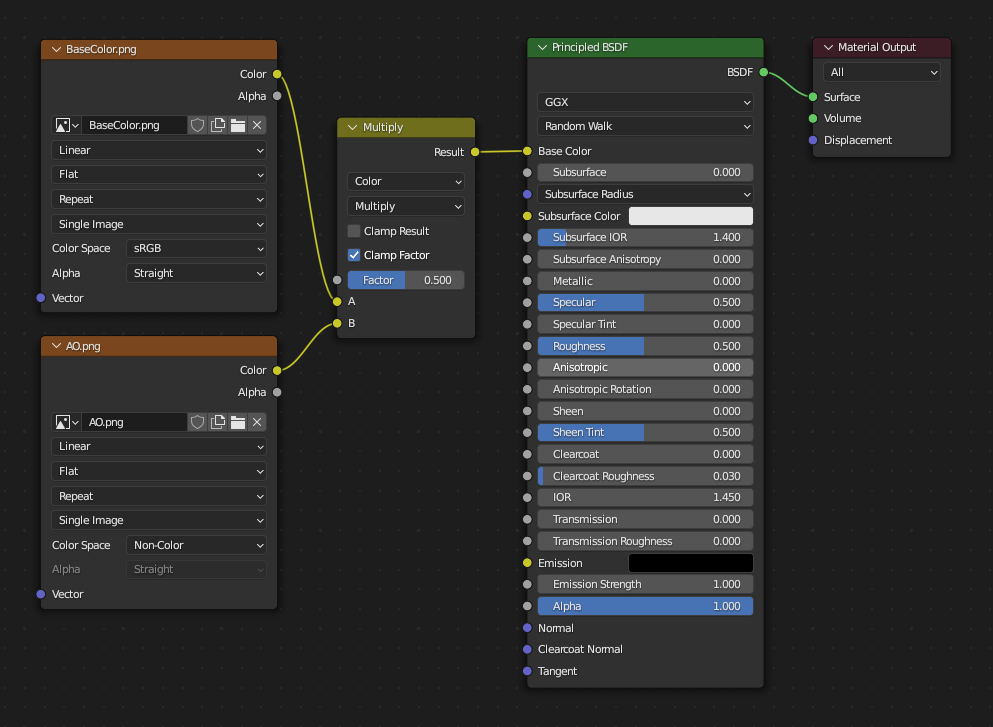Click BaseColor.png image name field
The image size is (993, 727).
(134, 125)
